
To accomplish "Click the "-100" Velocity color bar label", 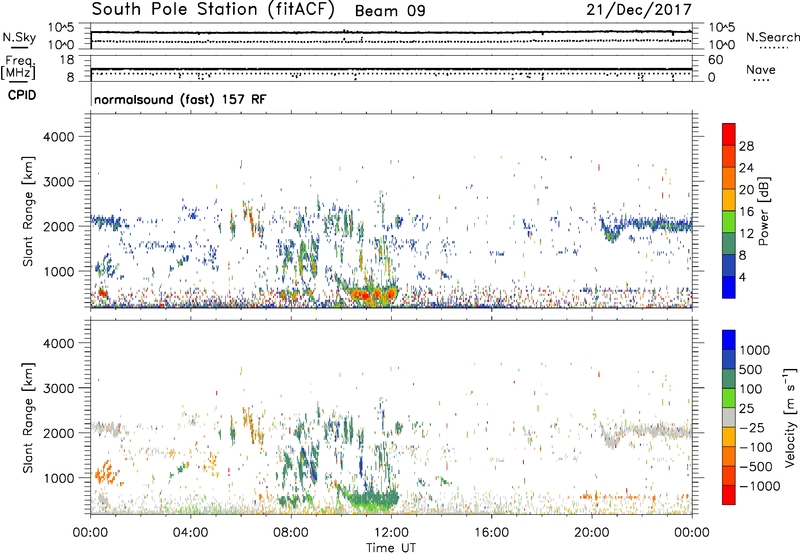I will point(755,447).
